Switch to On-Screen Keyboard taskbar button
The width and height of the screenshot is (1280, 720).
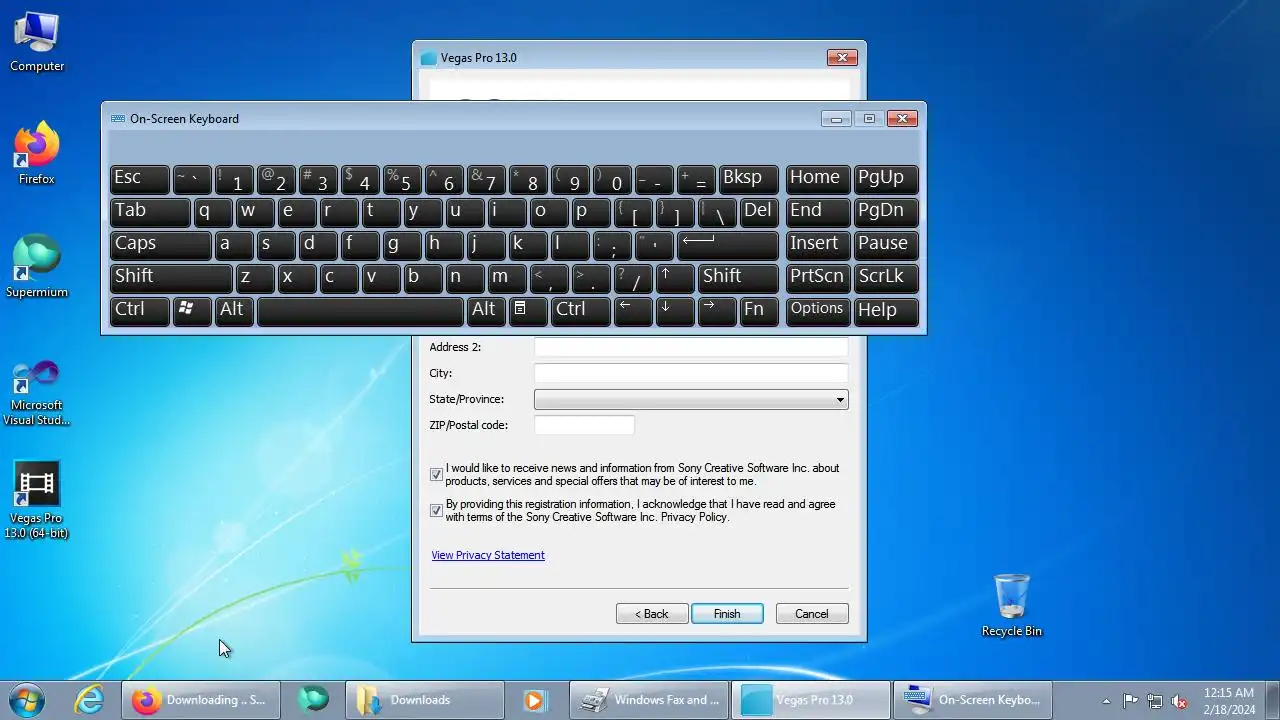(x=973, y=700)
